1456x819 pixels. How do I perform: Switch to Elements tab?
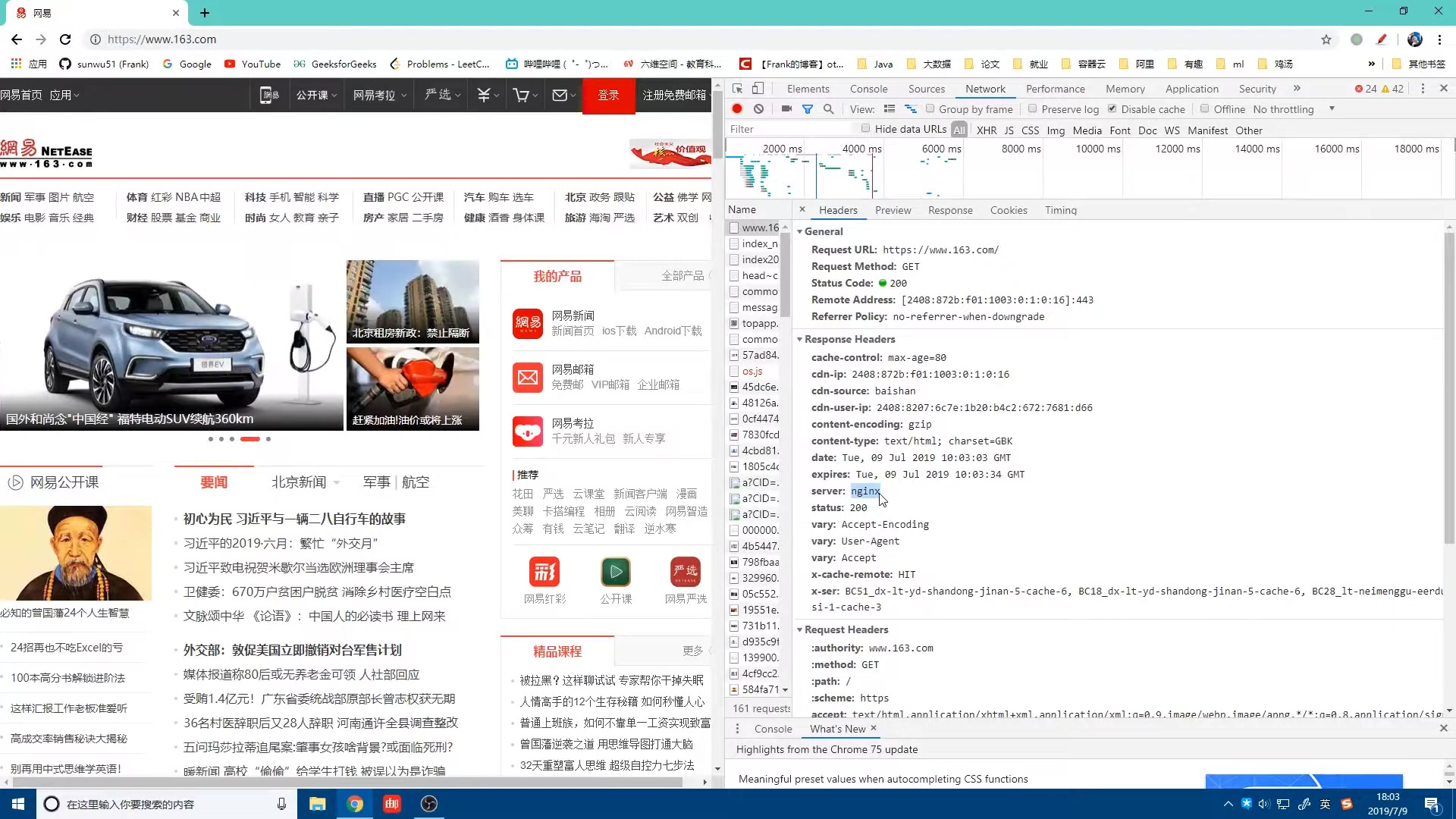808,89
